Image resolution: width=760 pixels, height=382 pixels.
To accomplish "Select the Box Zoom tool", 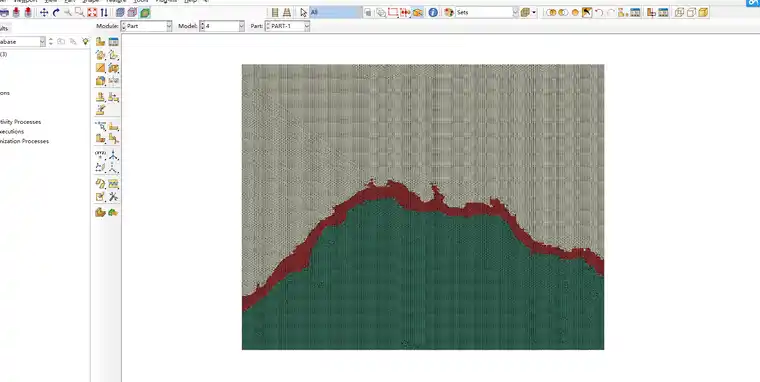I will (x=79, y=13).
